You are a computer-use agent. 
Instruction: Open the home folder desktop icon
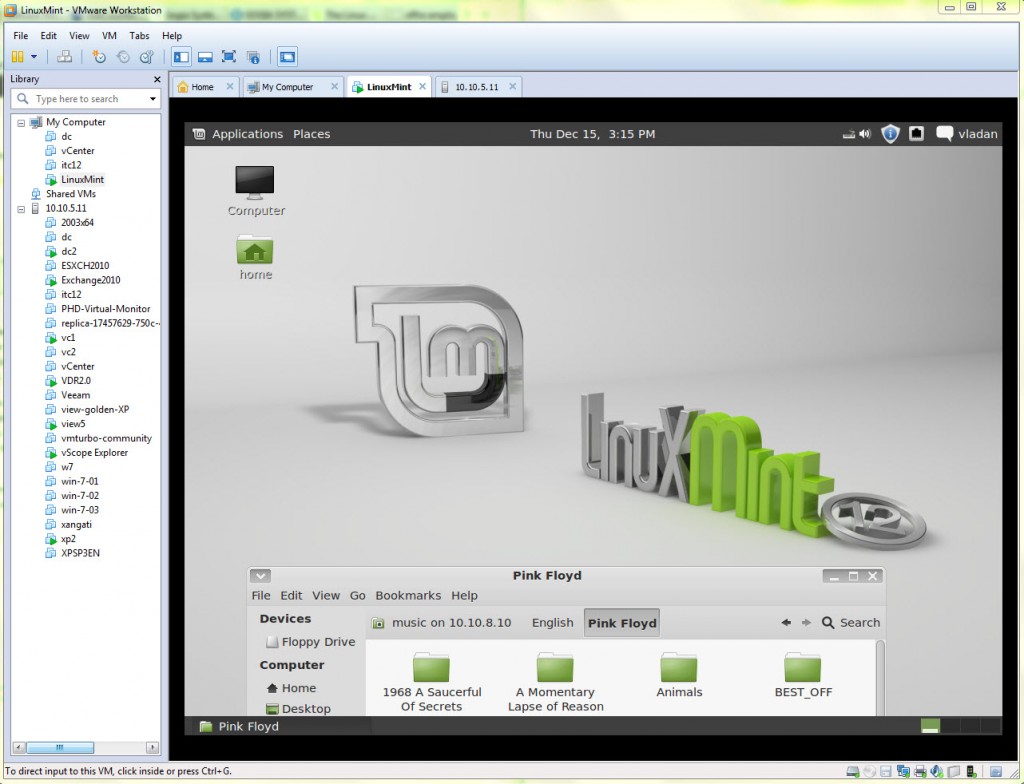point(255,256)
